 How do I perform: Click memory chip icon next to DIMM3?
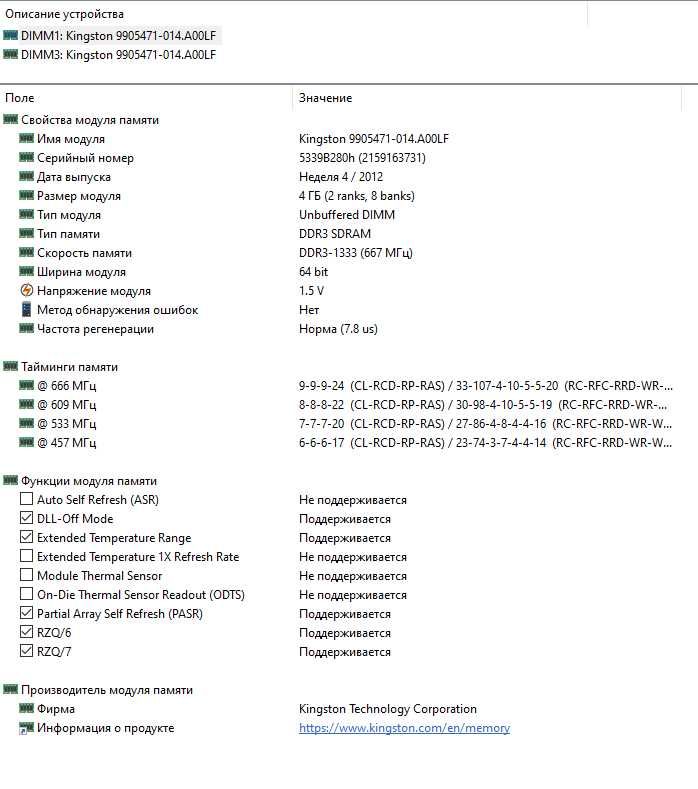pyautogui.click(x=10, y=54)
